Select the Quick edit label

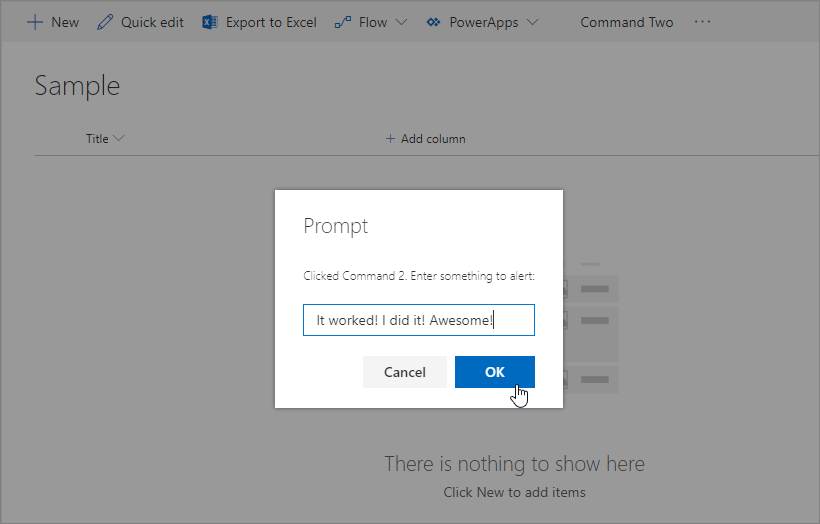click(152, 22)
